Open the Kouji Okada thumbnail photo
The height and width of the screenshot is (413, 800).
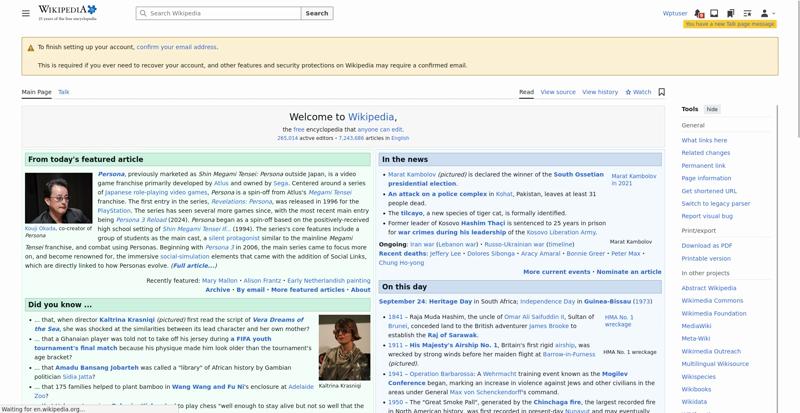(59, 198)
